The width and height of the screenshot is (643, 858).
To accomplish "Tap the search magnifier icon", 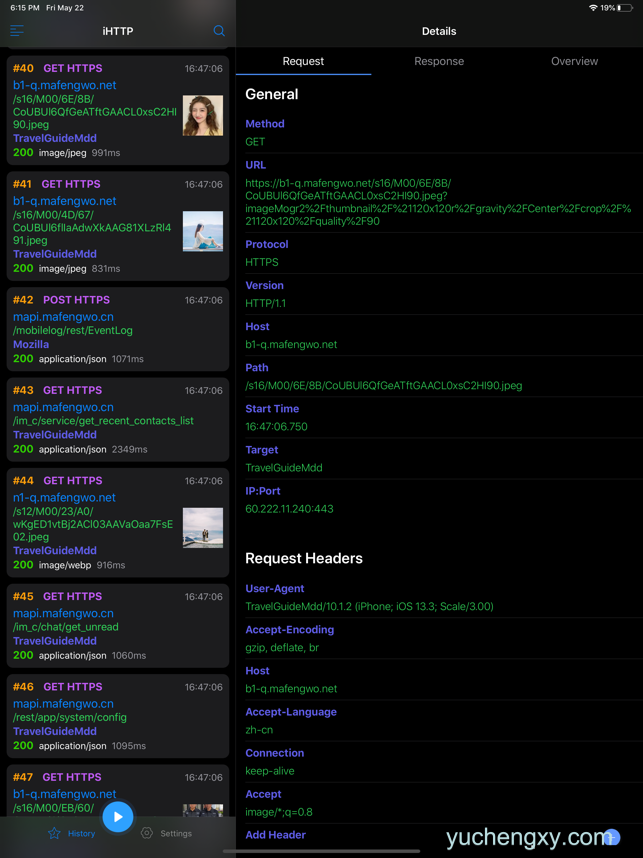I will (219, 31).
